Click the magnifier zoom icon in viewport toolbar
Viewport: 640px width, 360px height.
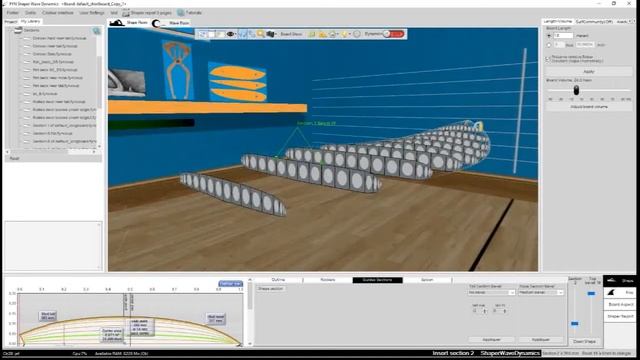click(x=260, y=34)
